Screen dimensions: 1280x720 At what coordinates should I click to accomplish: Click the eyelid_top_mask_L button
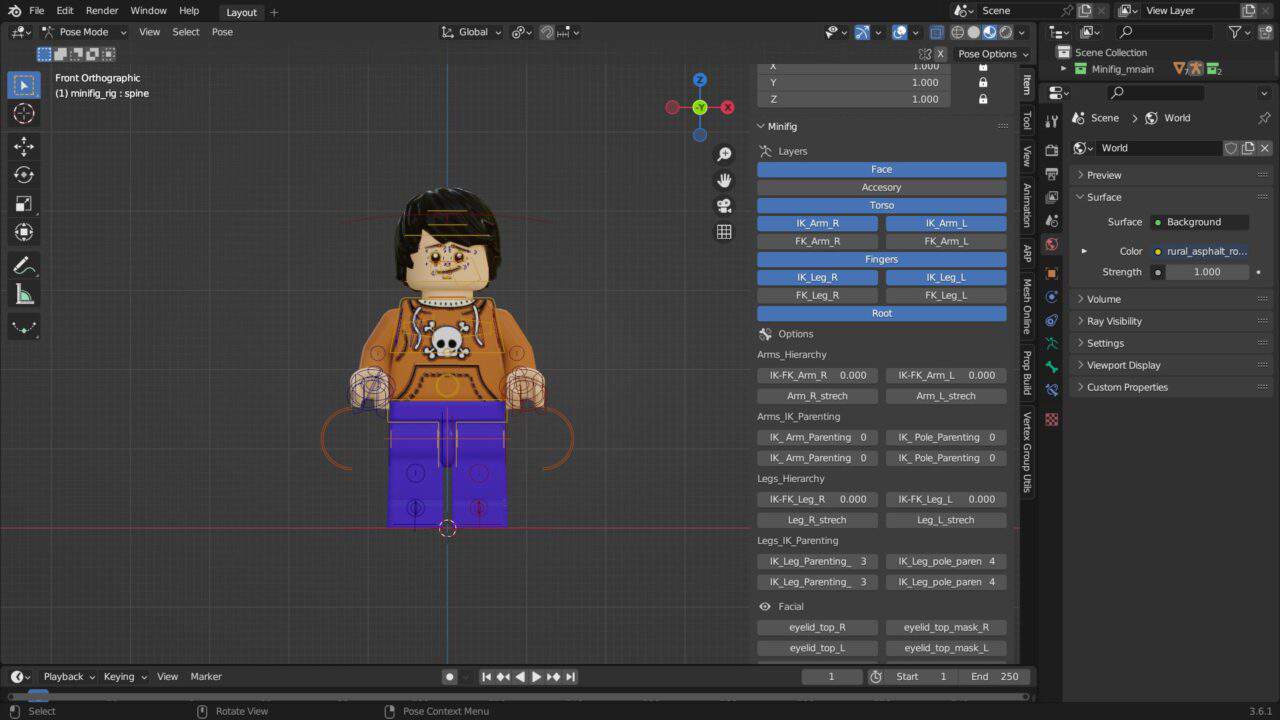coord(946,648)
